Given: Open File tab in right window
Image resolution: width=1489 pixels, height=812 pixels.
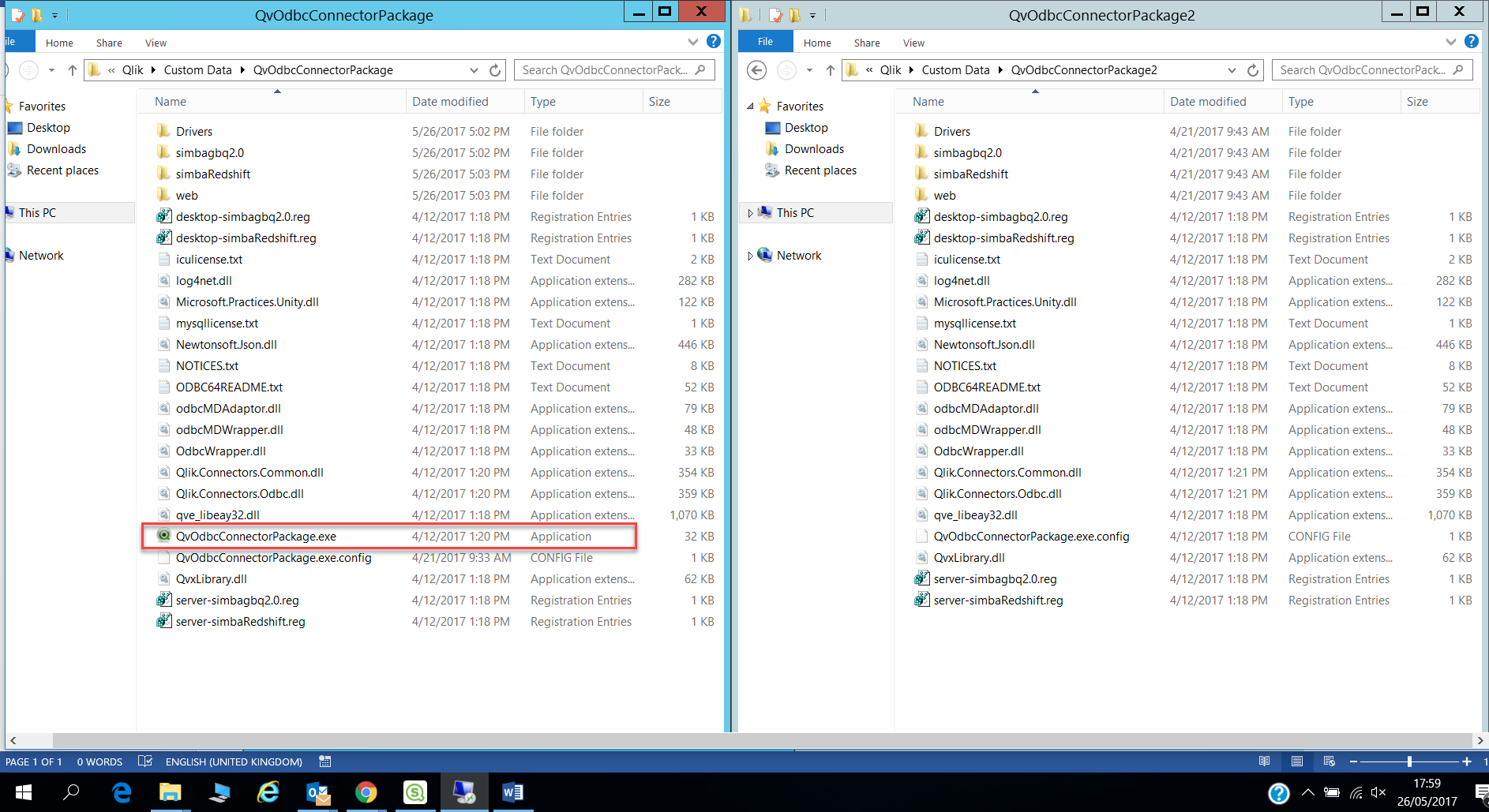Looking at the screenshot, I should pos(765,42).
